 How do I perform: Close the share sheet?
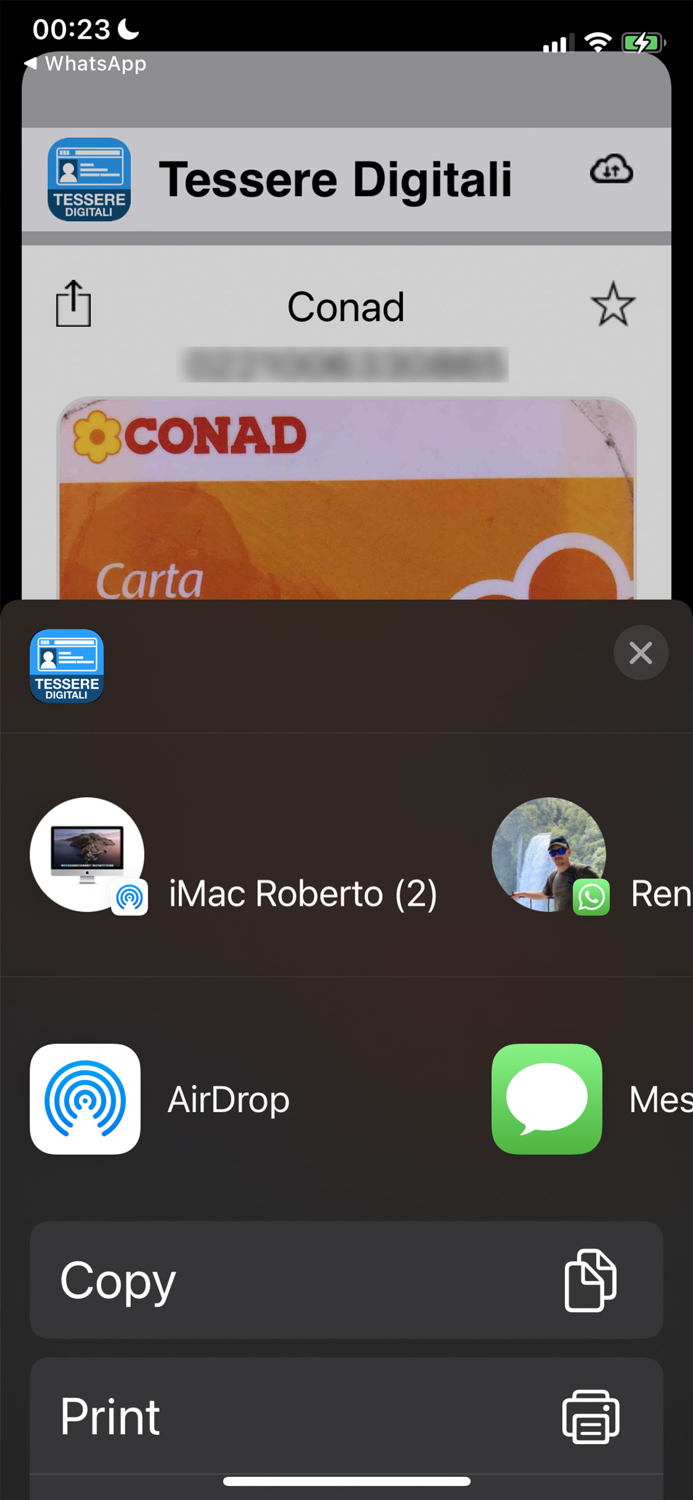click(x=641, y=653)
